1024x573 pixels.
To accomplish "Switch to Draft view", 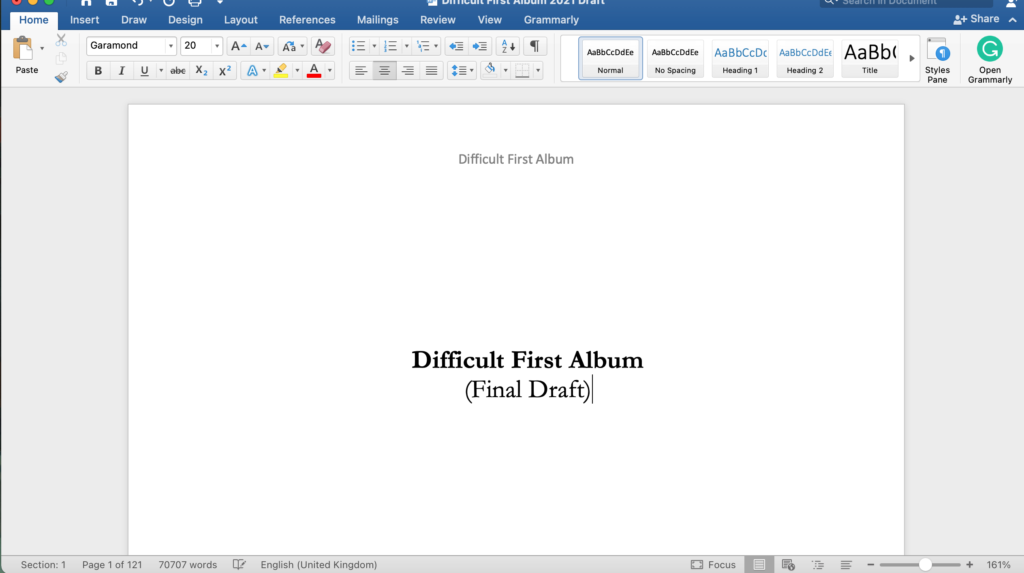I will click(846, 565).
